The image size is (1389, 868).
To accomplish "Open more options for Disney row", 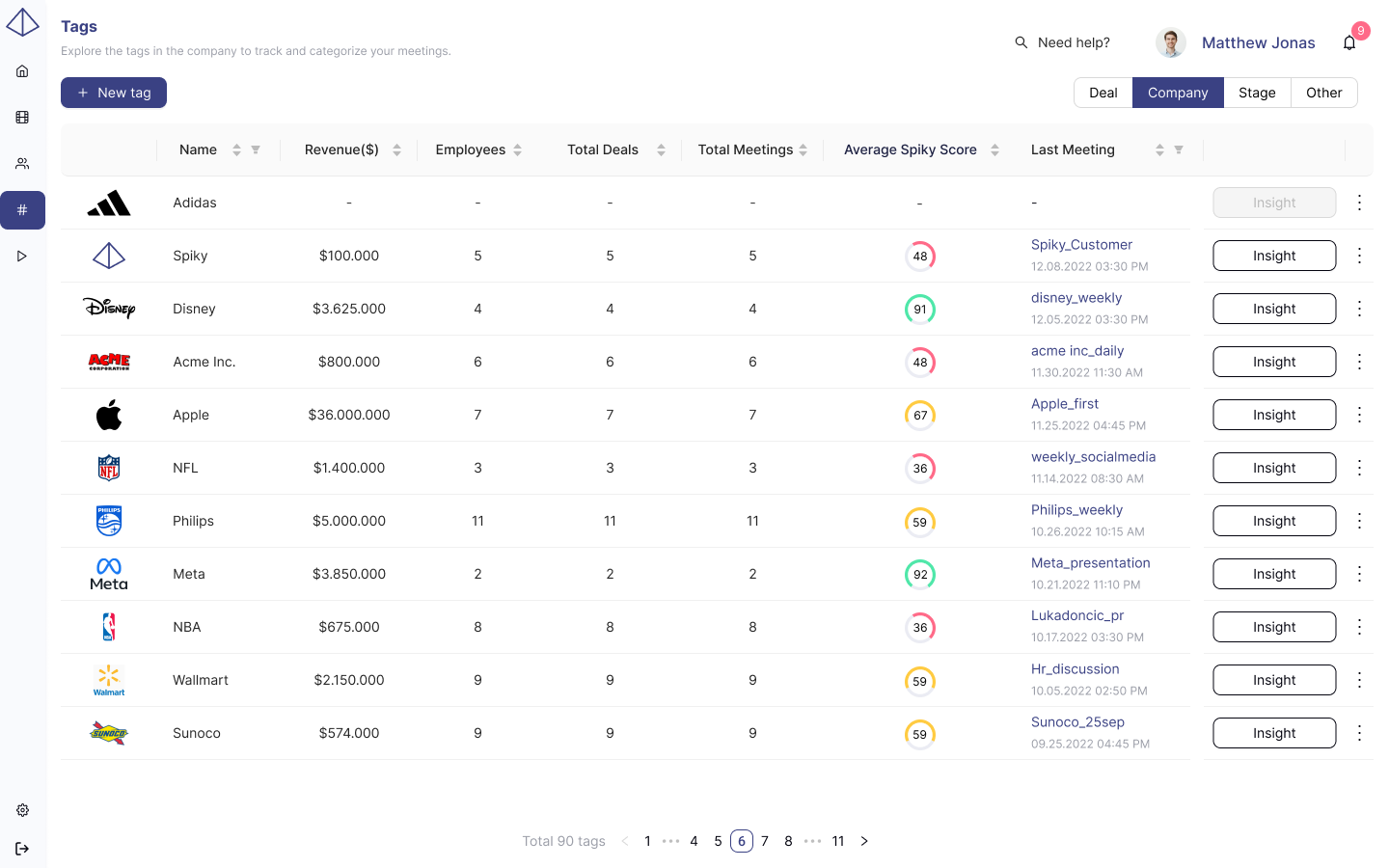I will 1359,309.
